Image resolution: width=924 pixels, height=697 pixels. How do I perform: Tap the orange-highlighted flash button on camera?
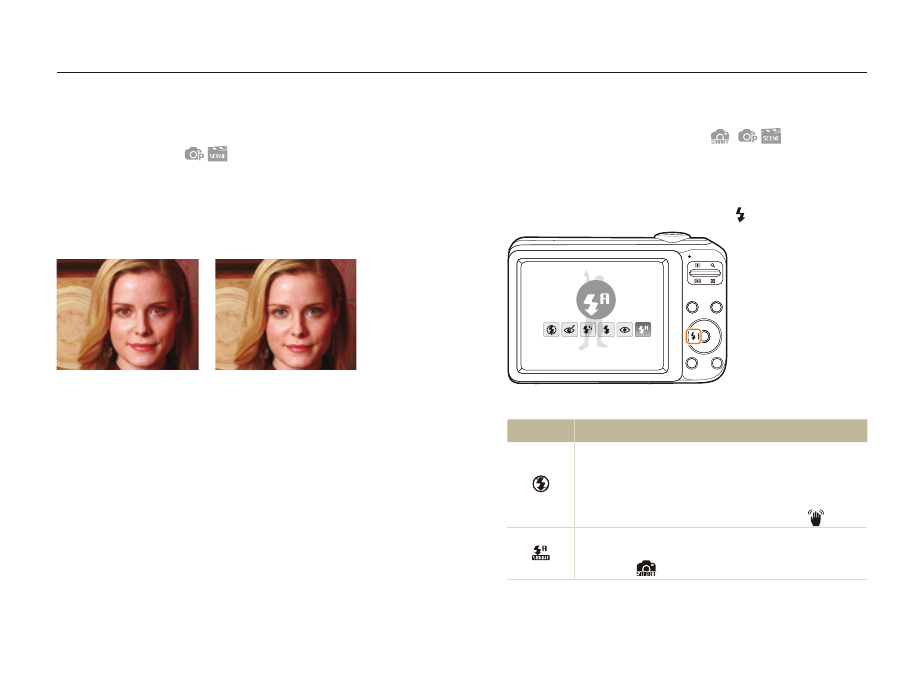tap(694, 336)
